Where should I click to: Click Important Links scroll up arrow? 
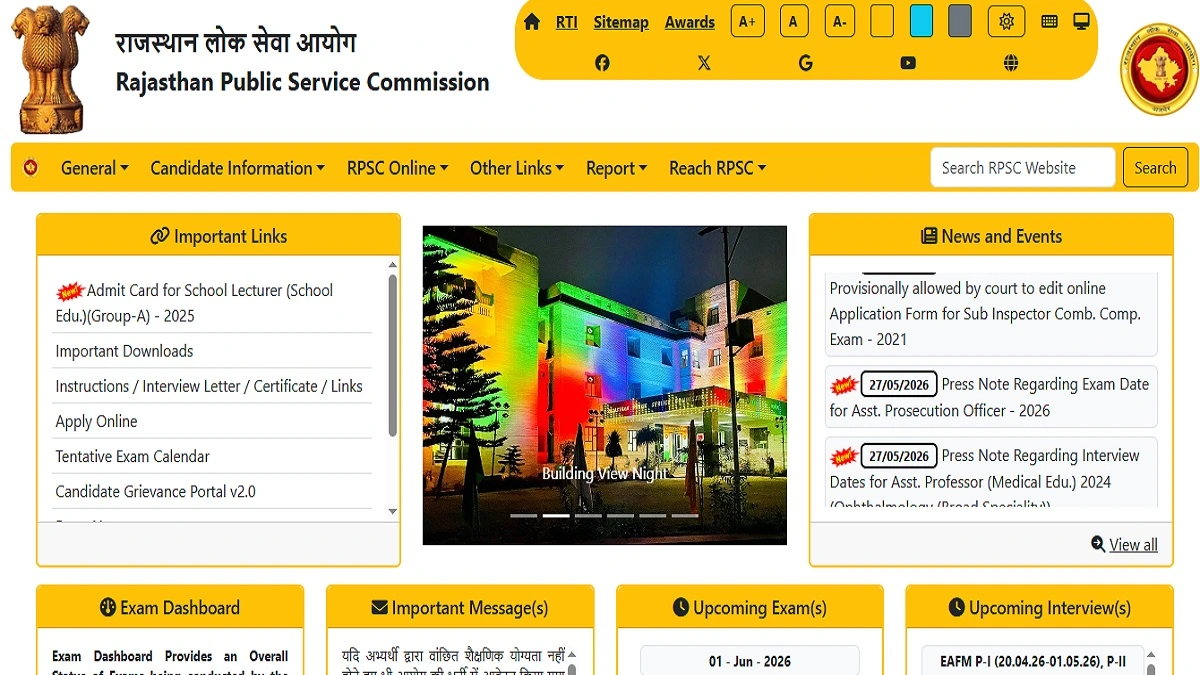[x=392, y=267]
